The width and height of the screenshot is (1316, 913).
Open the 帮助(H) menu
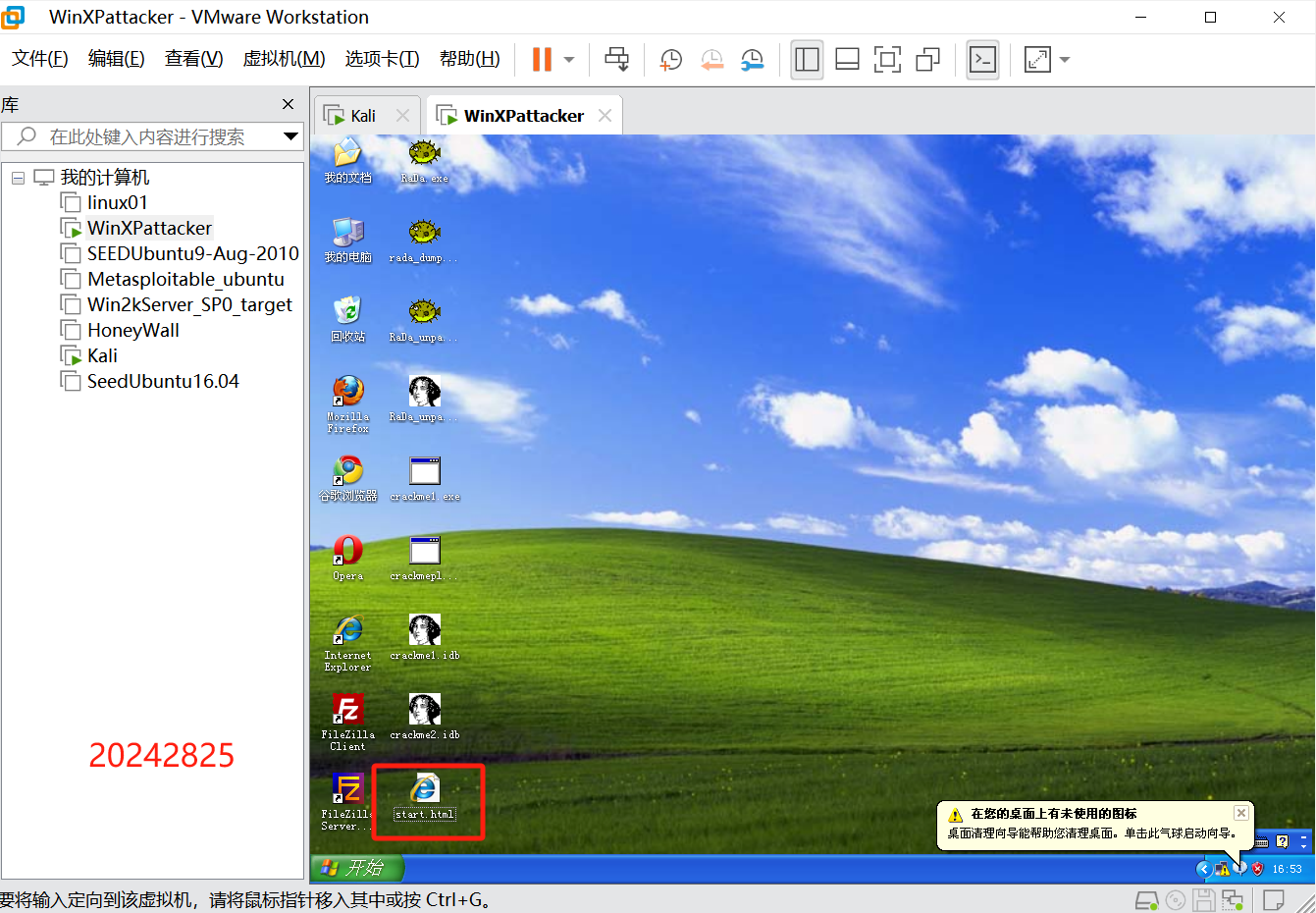pyautogui.click(x=469, y=59)
